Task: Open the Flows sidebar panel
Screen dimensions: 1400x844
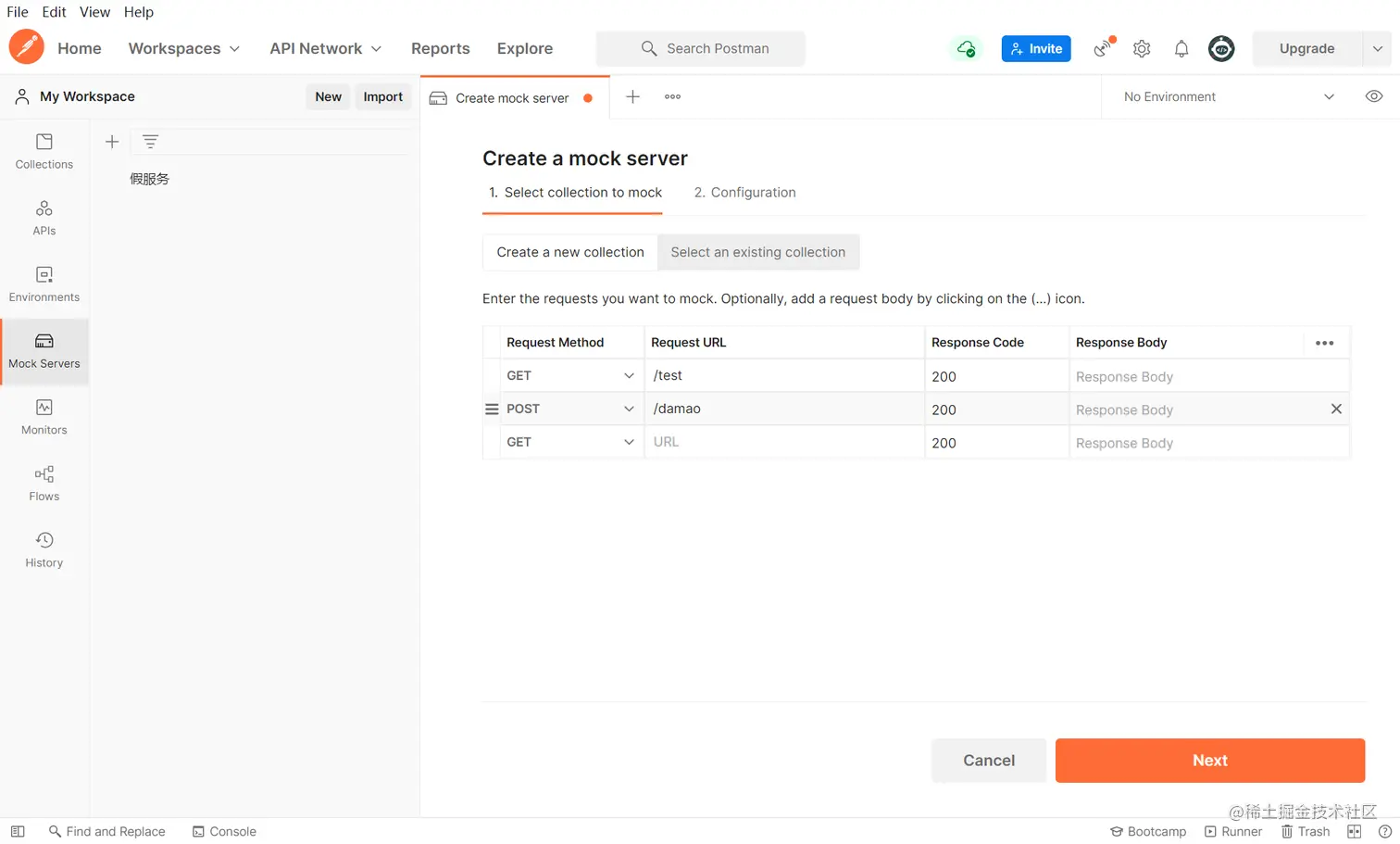Action: (44, 484)
